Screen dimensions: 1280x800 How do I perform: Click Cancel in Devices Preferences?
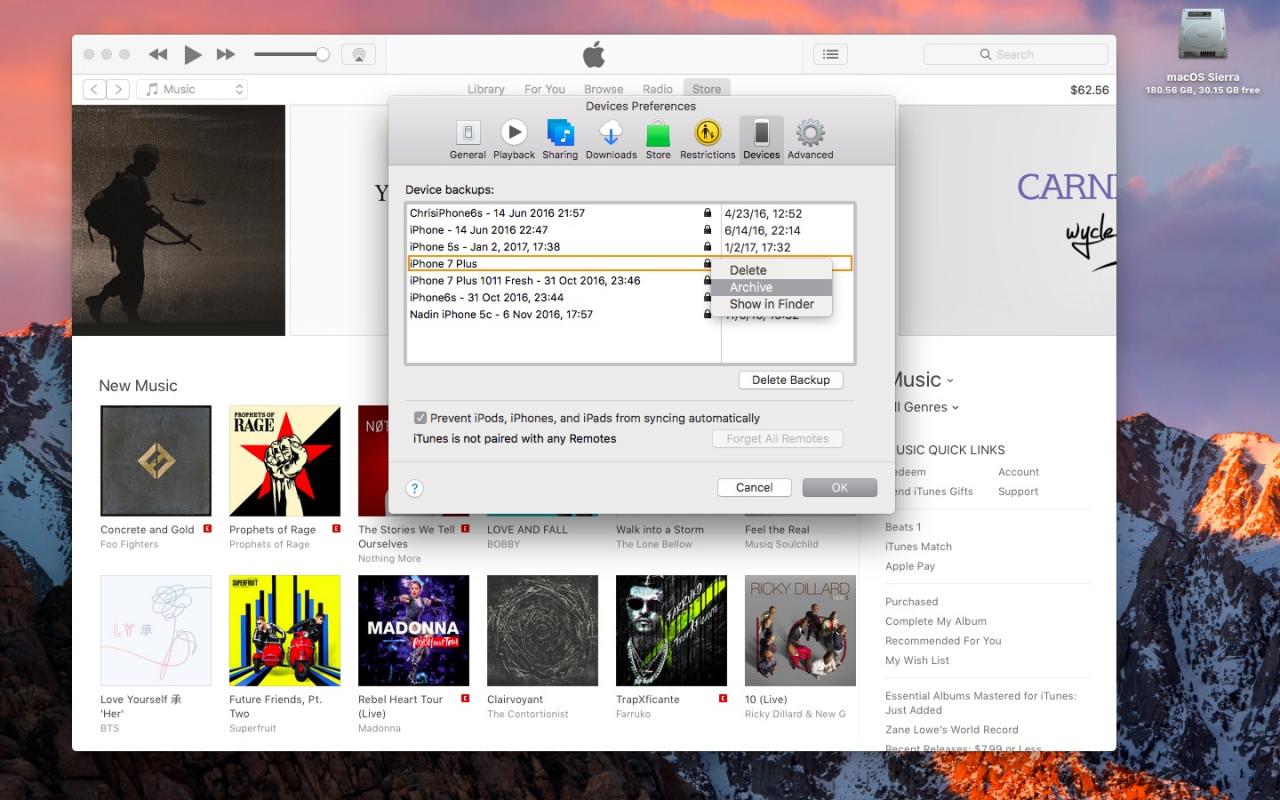(754, 488)
